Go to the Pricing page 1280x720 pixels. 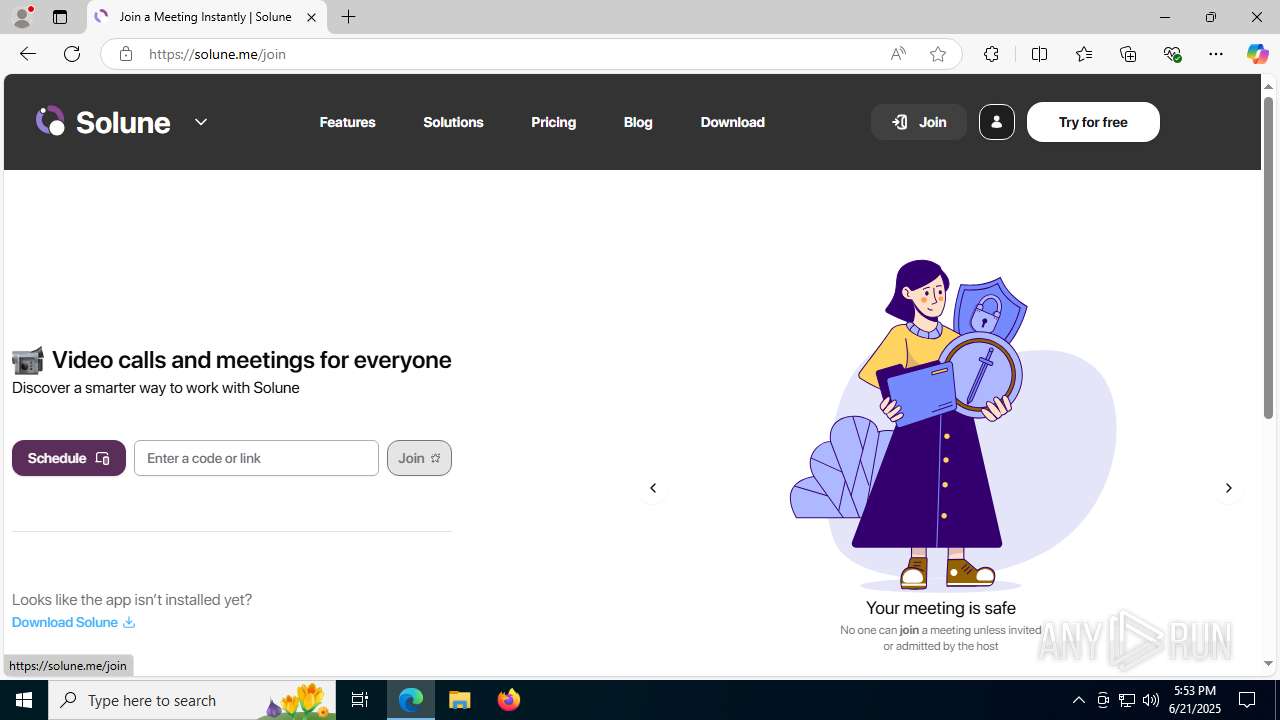point(553,122)
